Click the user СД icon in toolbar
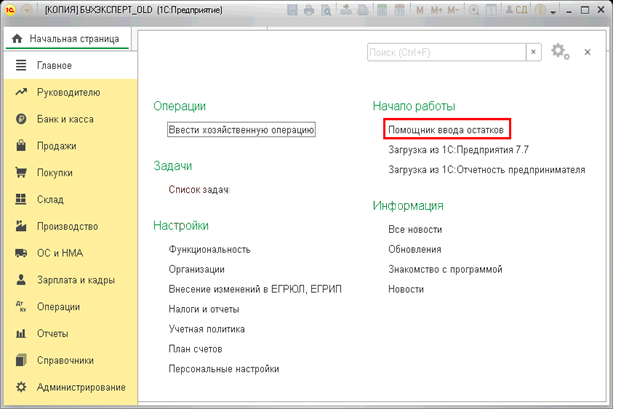The width and height of the screenshot is (617, 409). point(516,10)
